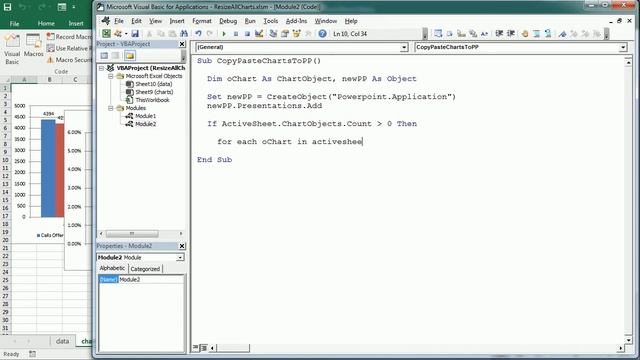Save the project with the floppy disk icon in VBA toolbar
Viewport: 640px width, 360px height.
click(x=135, y=34)
